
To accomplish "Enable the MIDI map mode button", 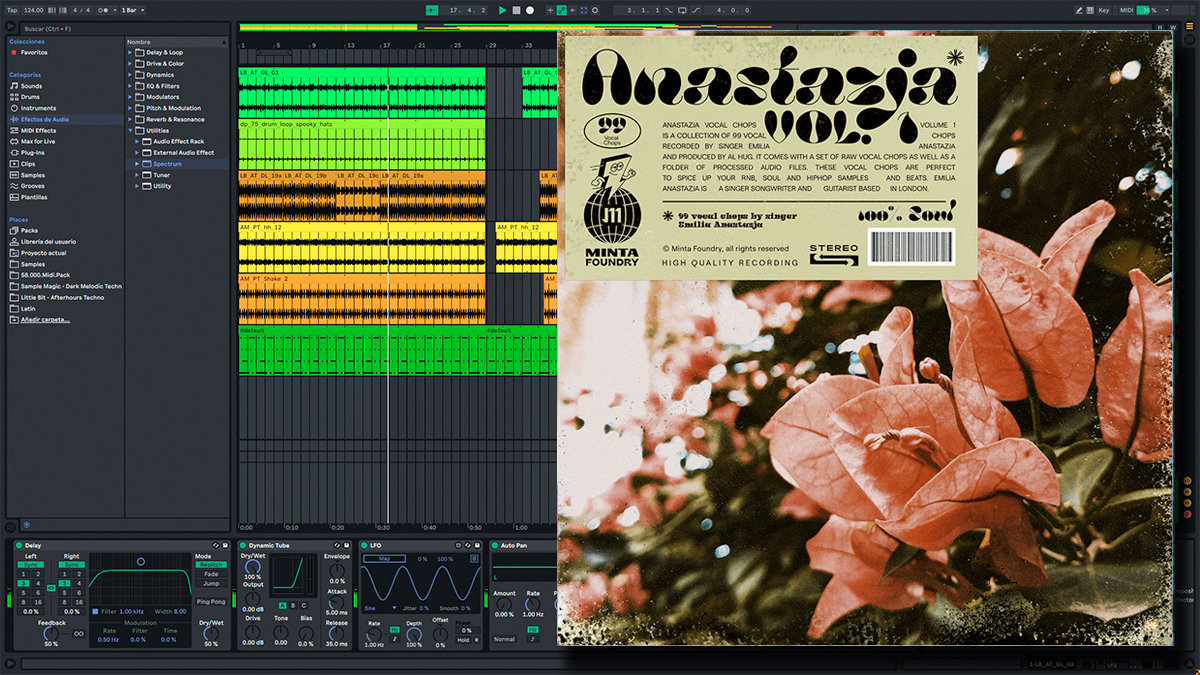I will pos(1127,10).
